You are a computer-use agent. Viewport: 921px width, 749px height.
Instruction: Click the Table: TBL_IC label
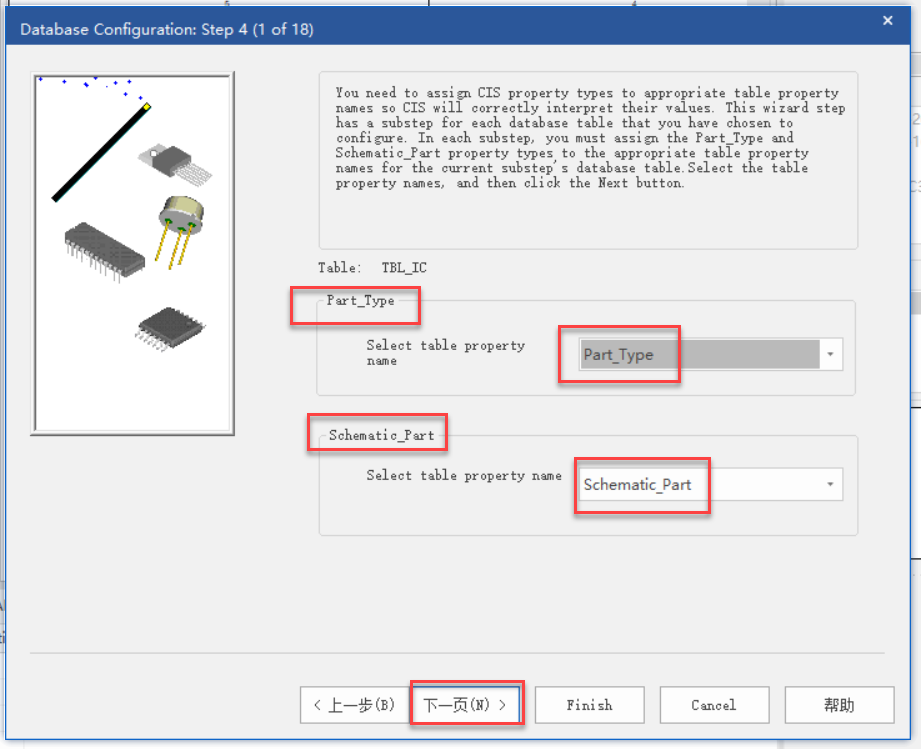pyautogui.click(x=372, y=268)
